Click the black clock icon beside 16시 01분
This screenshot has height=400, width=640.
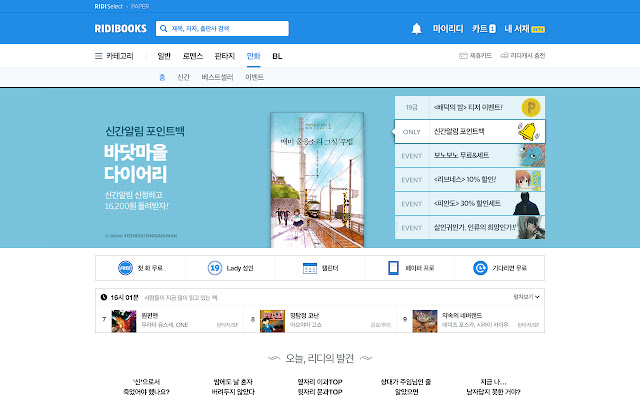pos(104,297)
